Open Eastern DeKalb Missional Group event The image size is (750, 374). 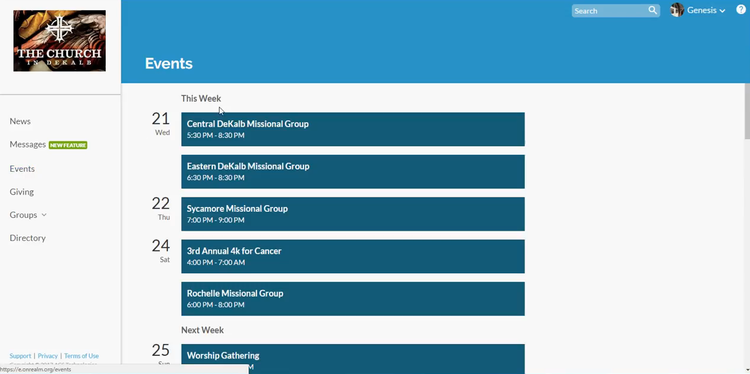(x=353, y=172)
